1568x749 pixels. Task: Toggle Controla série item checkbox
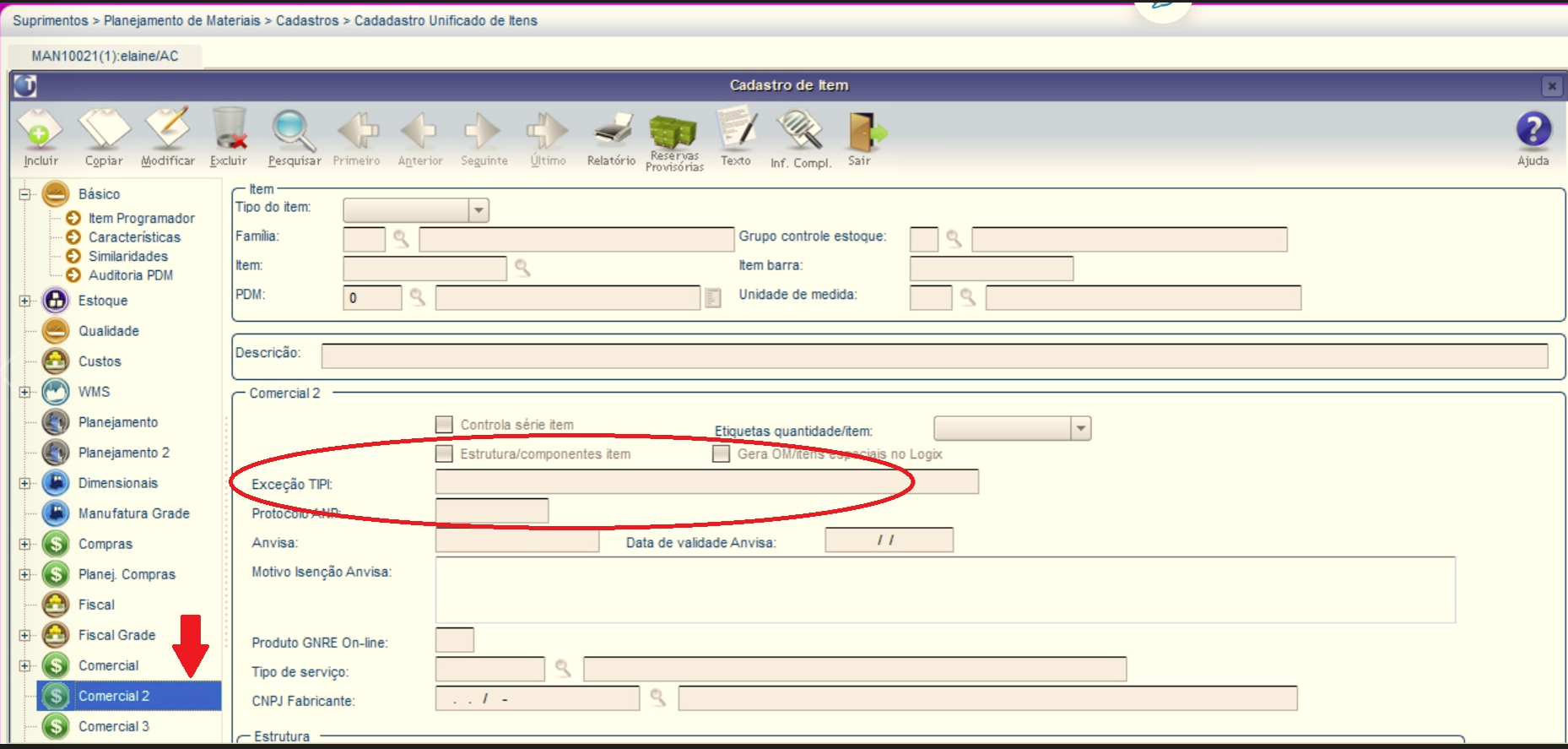444,424
